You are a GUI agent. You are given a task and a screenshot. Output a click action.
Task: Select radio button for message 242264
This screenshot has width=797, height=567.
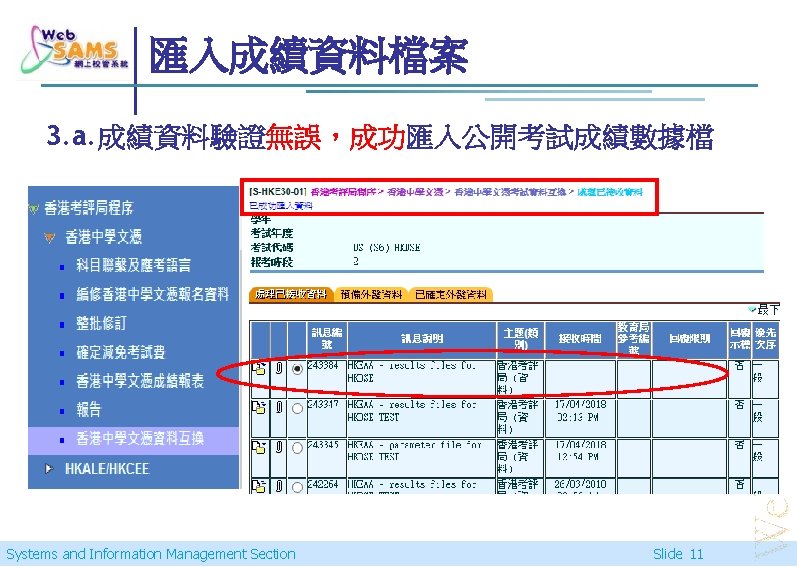297,487
